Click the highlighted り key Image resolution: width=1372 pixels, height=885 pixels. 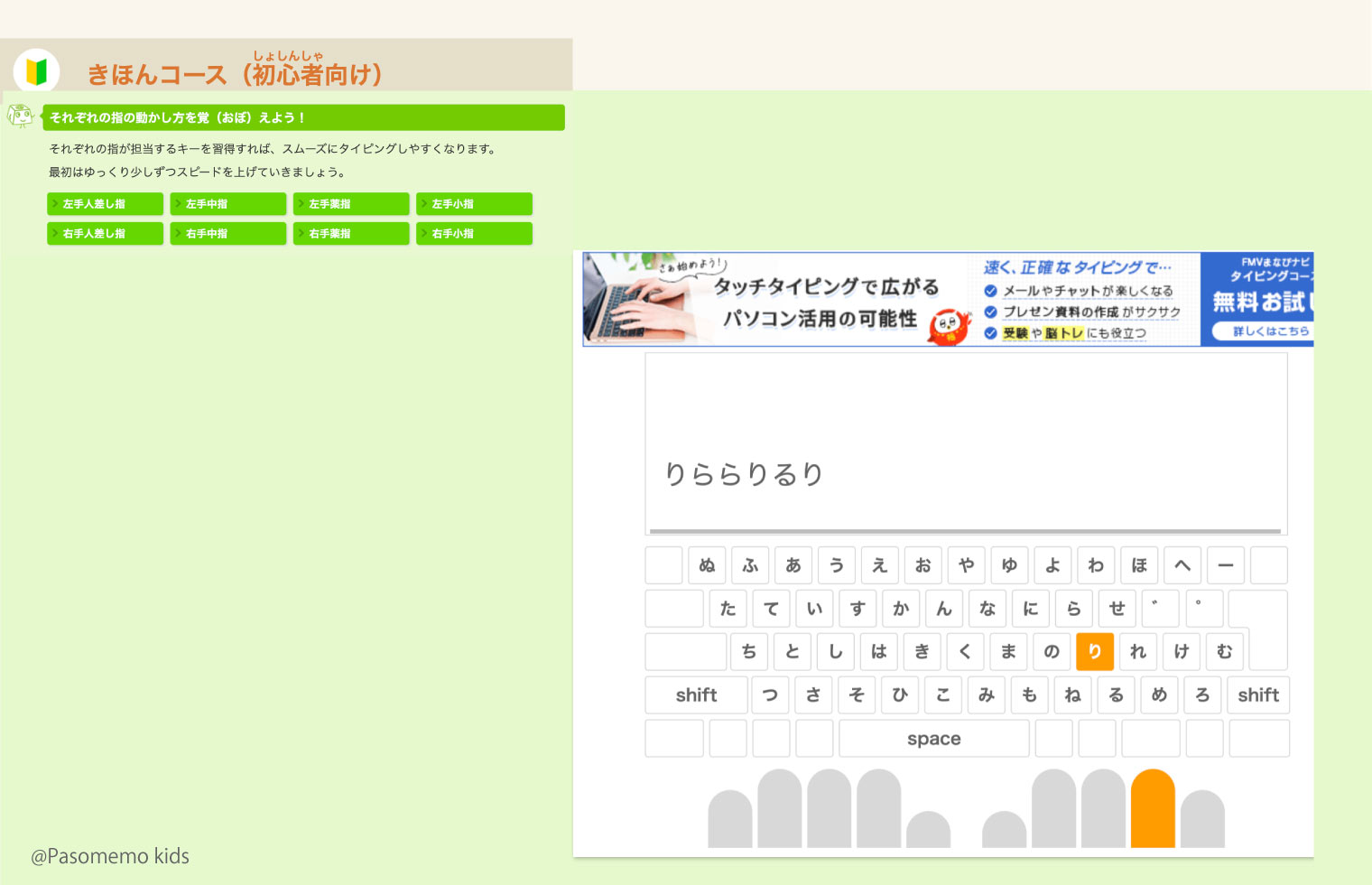pyautogui.click(x=1095, y=652)
